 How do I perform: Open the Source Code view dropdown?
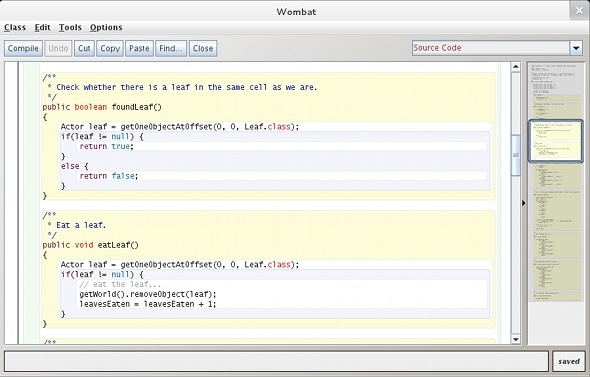pos(497,48)
